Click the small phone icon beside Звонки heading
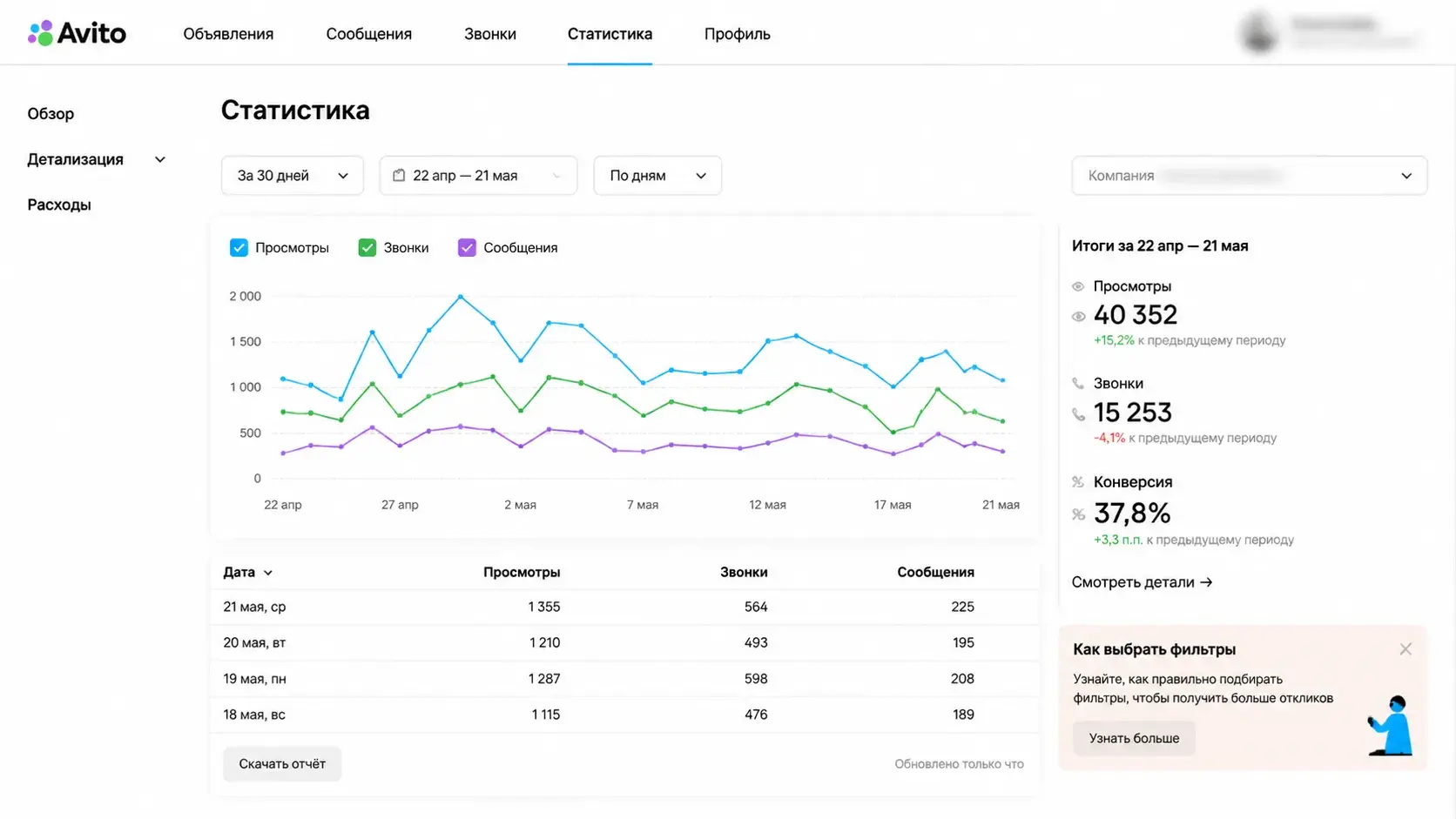Viewport: 1456px width, 819px height. tap(1078, 383)
